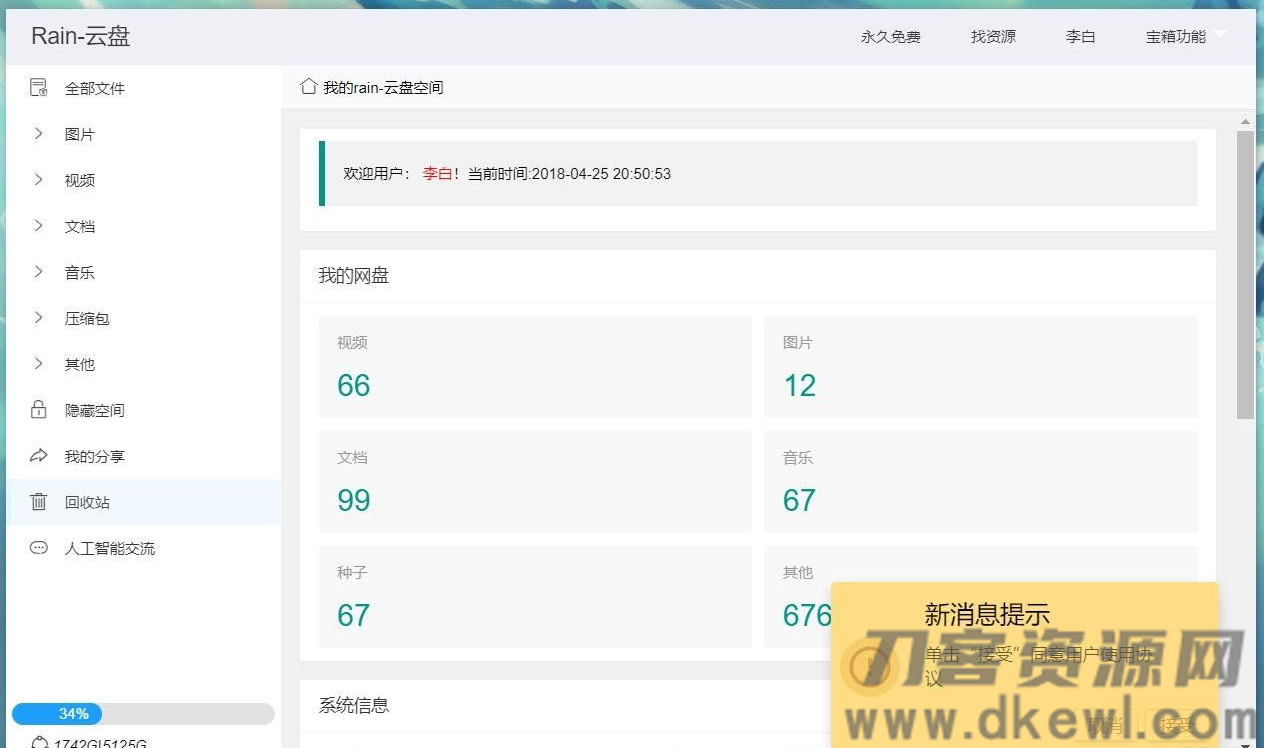
Task: Click the trash icon for 回收站
Action: coord(39,502)
